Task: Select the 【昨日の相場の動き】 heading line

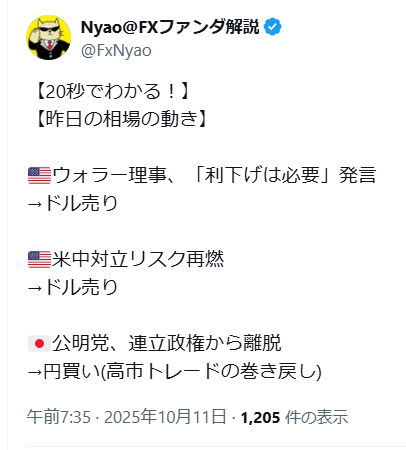Action: 122,119
